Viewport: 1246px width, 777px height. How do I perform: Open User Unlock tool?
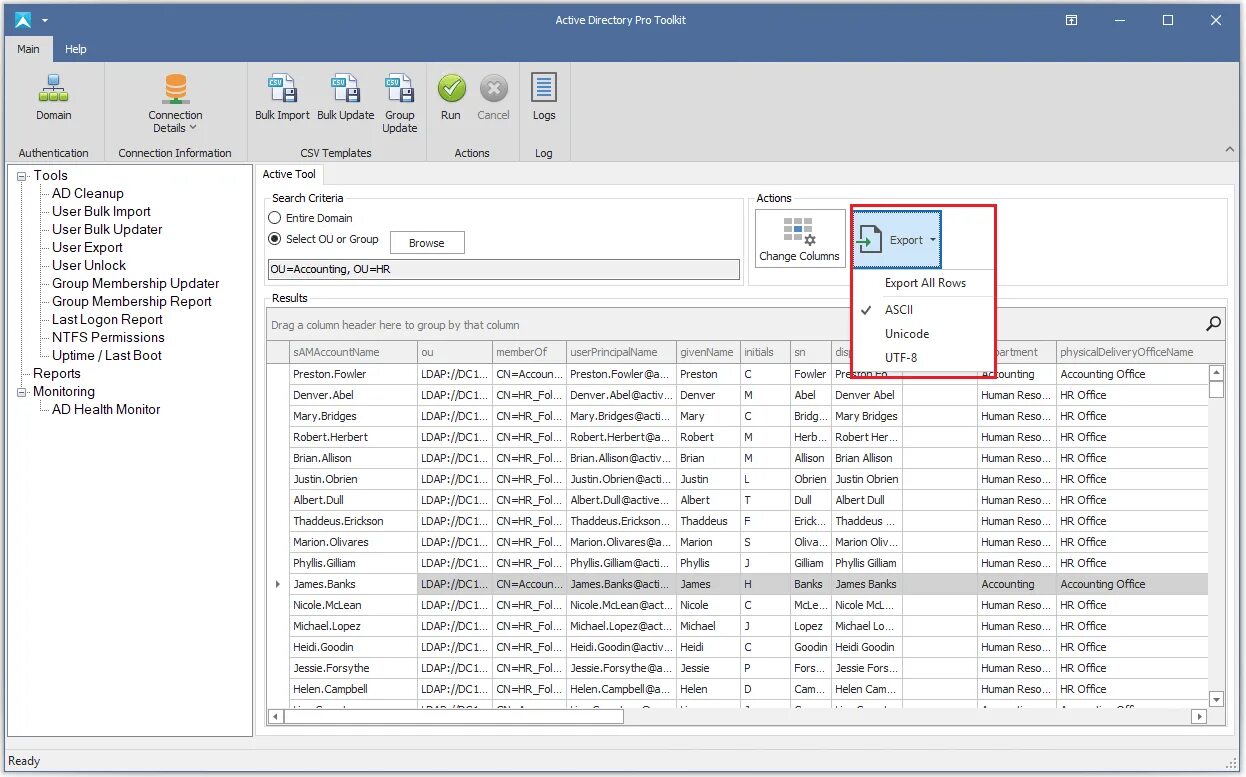point(89,265)
